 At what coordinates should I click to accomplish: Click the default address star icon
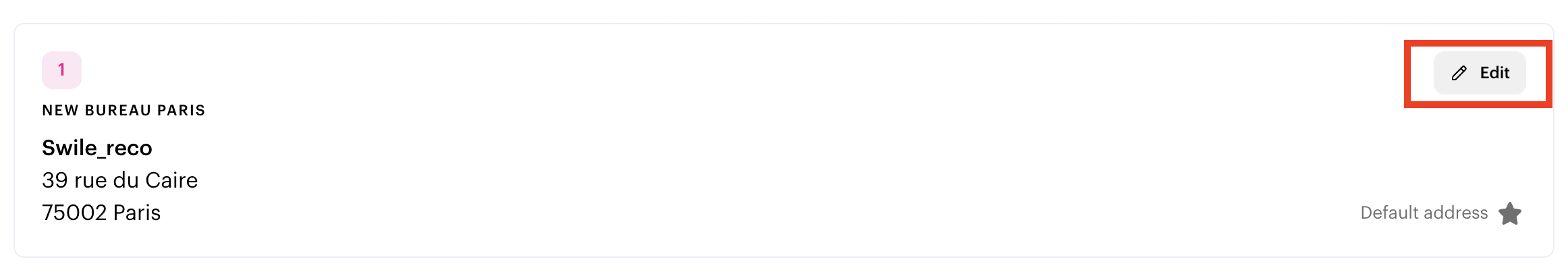[x=1510, y=213]
